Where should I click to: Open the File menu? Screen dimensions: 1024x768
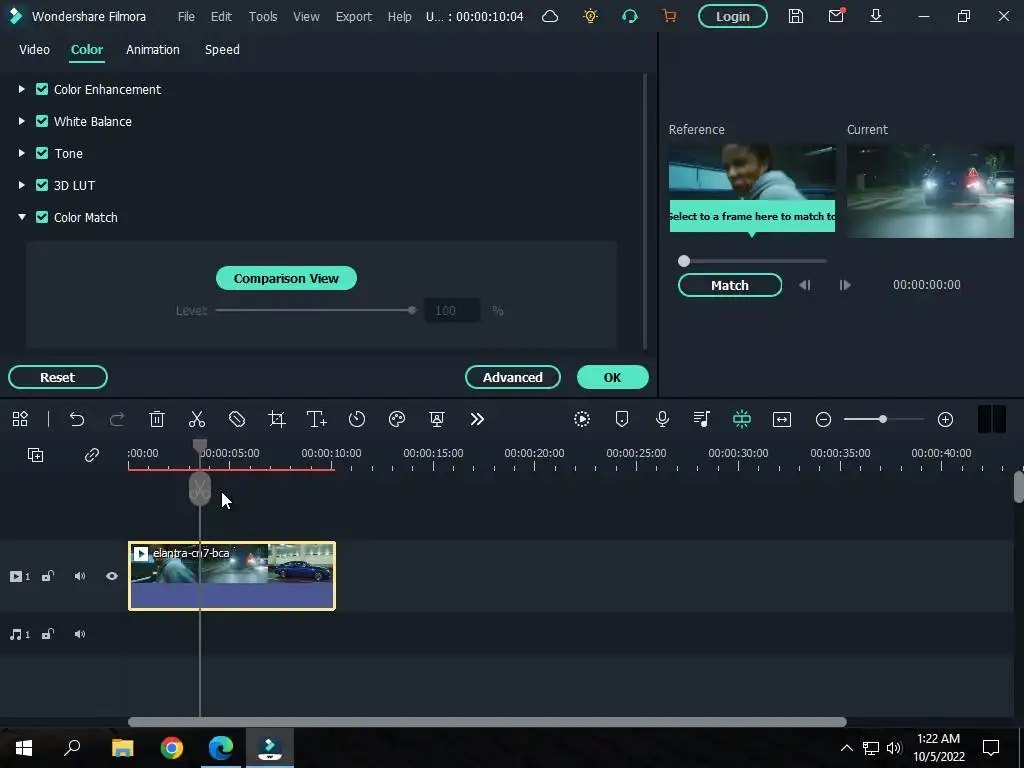pos(186,16)
